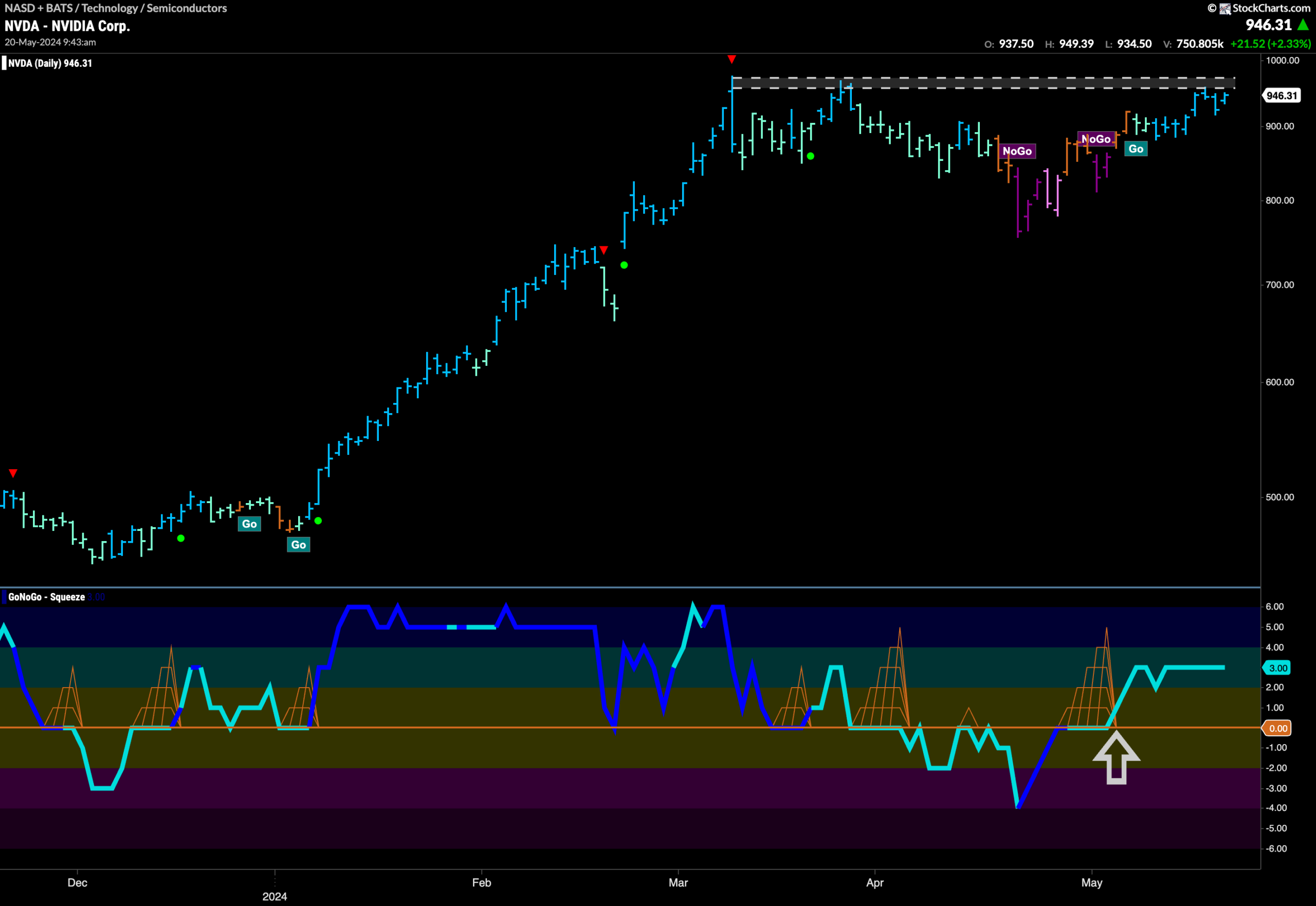Viewport: 1316px width, 906px height.
Task: Select the red triangle marker at the February pullback
Action: pos(604,250)
